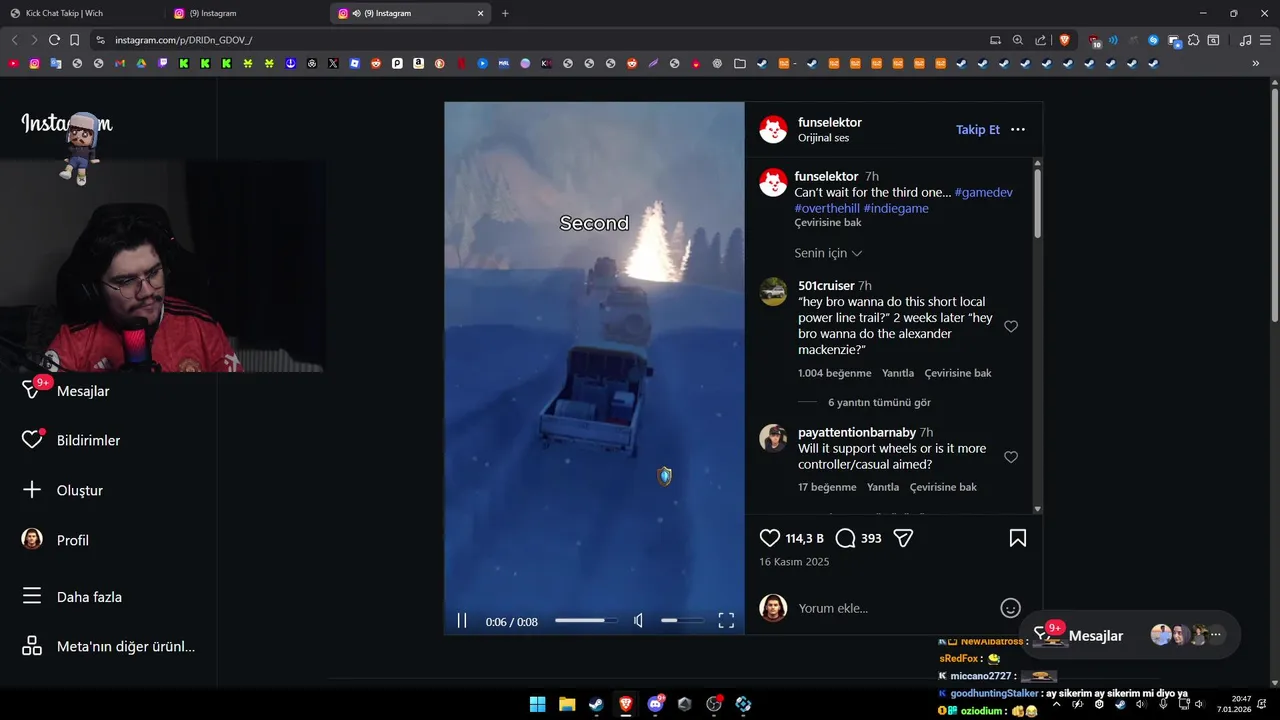The height and width of the screenshot is (720, 1280).
Task: Open the X (Twitter) bookmark
Action: (x=333, y=63)
